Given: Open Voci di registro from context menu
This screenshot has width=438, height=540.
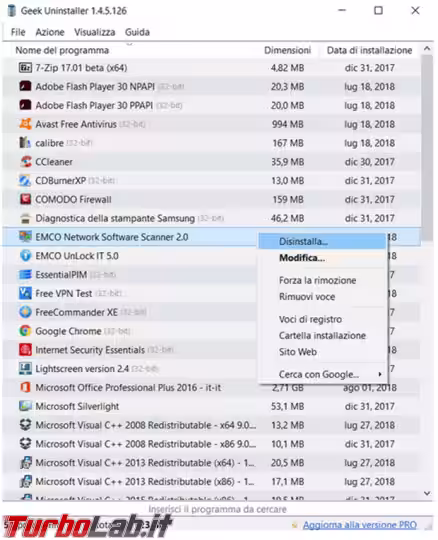Looking at the screenshot, I should point(310,319).
